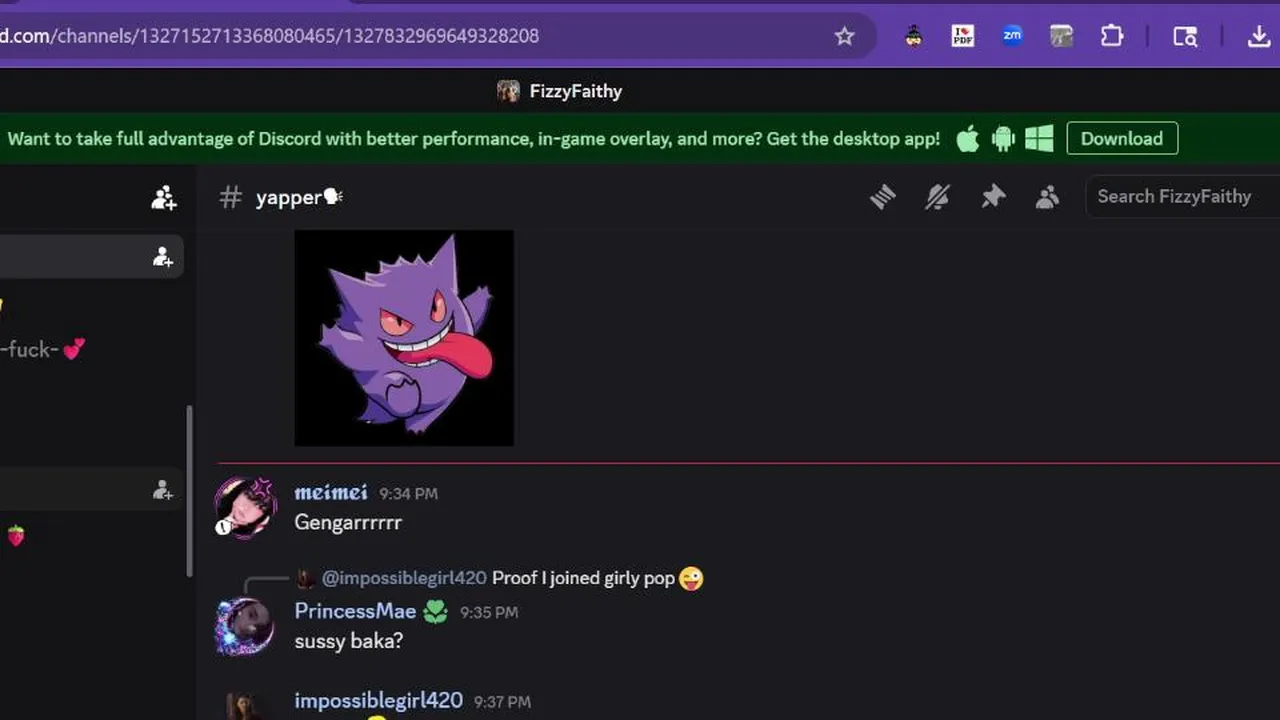Bookmark this page with the star icon
Image resolution: width=1280 pixels, height=720 pixels.
click(x=845, y=36)
